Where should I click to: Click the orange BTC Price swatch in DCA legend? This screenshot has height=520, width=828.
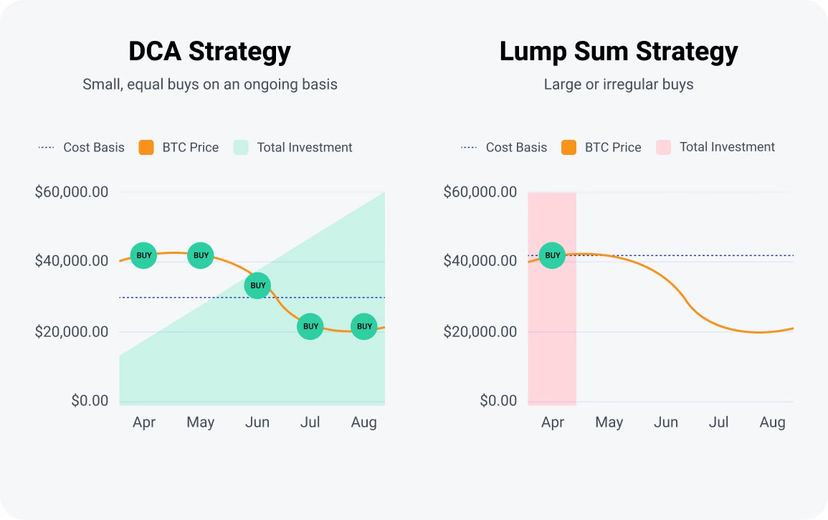tap(146, 148)
